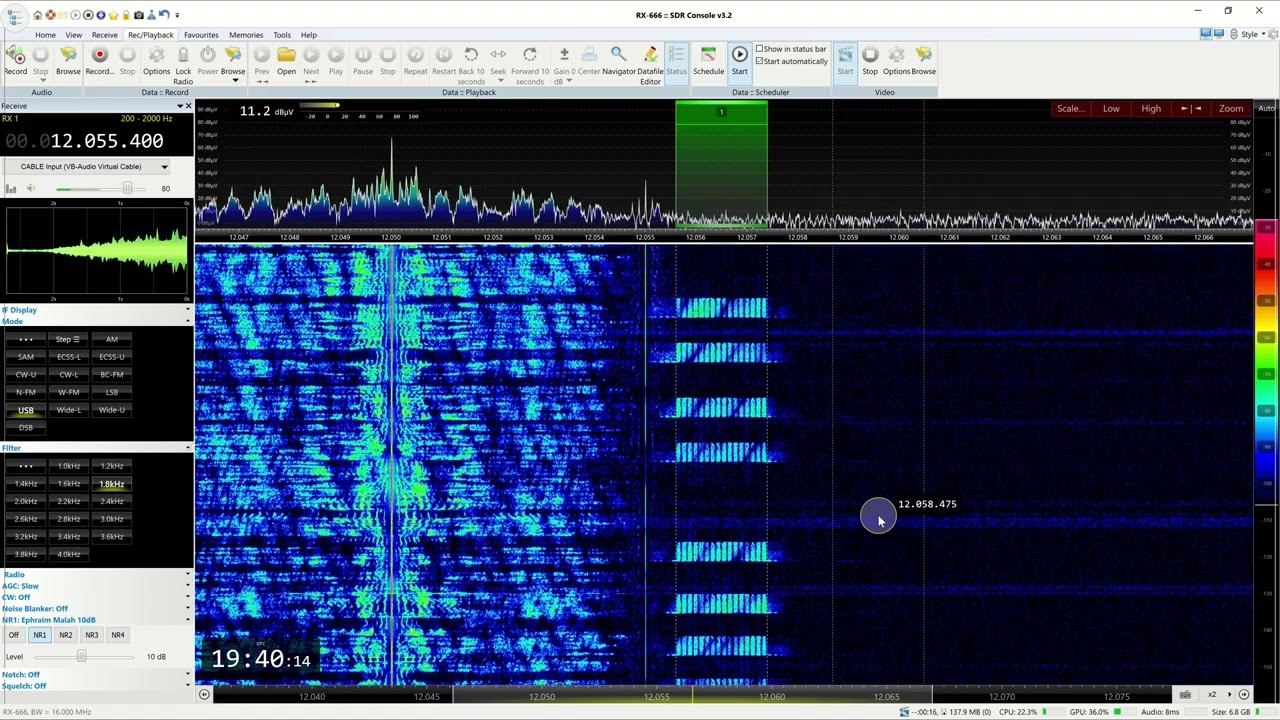The width and height of the screenshot is (1280, 720).
Task: Start audio recording with the Record icon
Action: (16, 60)
